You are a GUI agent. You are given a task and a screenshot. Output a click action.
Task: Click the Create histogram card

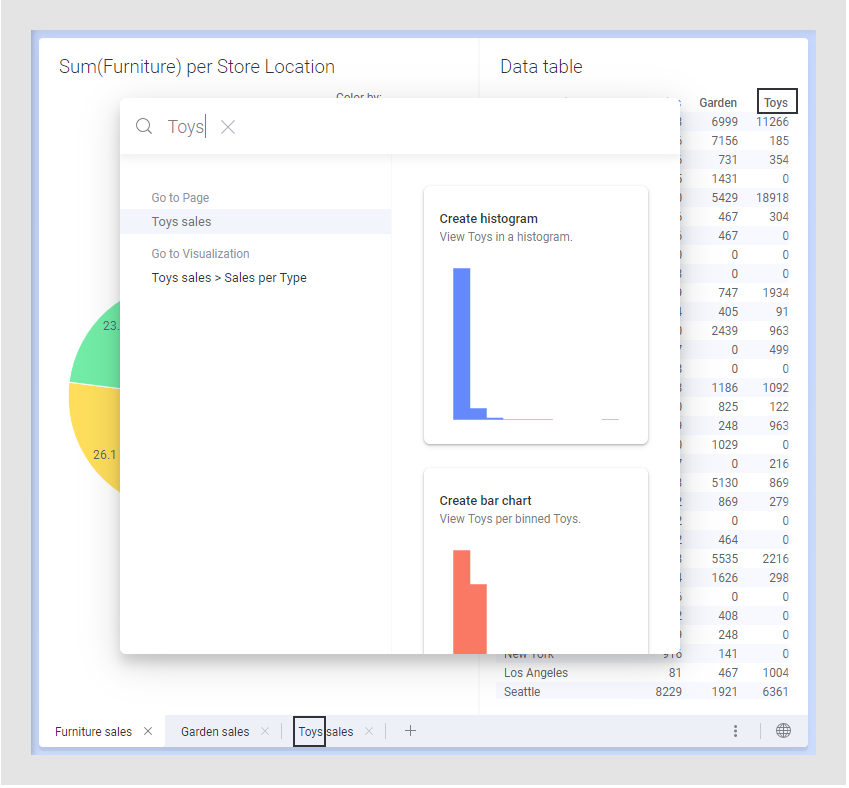coord(536,315)
